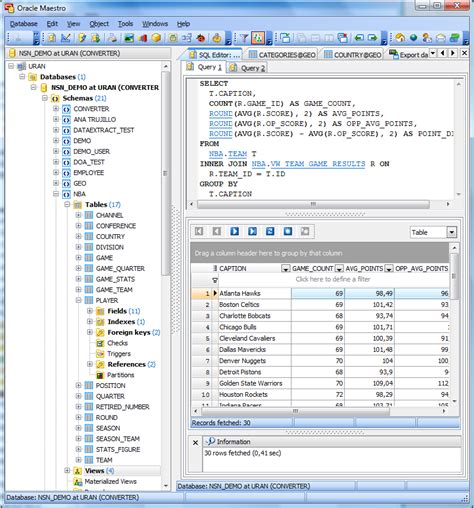The image size is (474, 508).
Task: Click the house icon in the toolbar
Action: coord(400,38)
